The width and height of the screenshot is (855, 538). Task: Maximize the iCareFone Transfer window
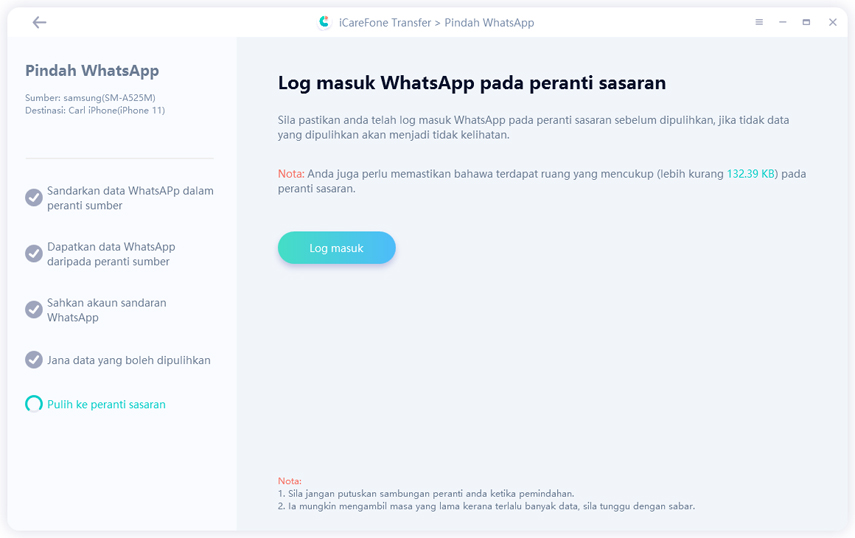click(x=806, y=22)
